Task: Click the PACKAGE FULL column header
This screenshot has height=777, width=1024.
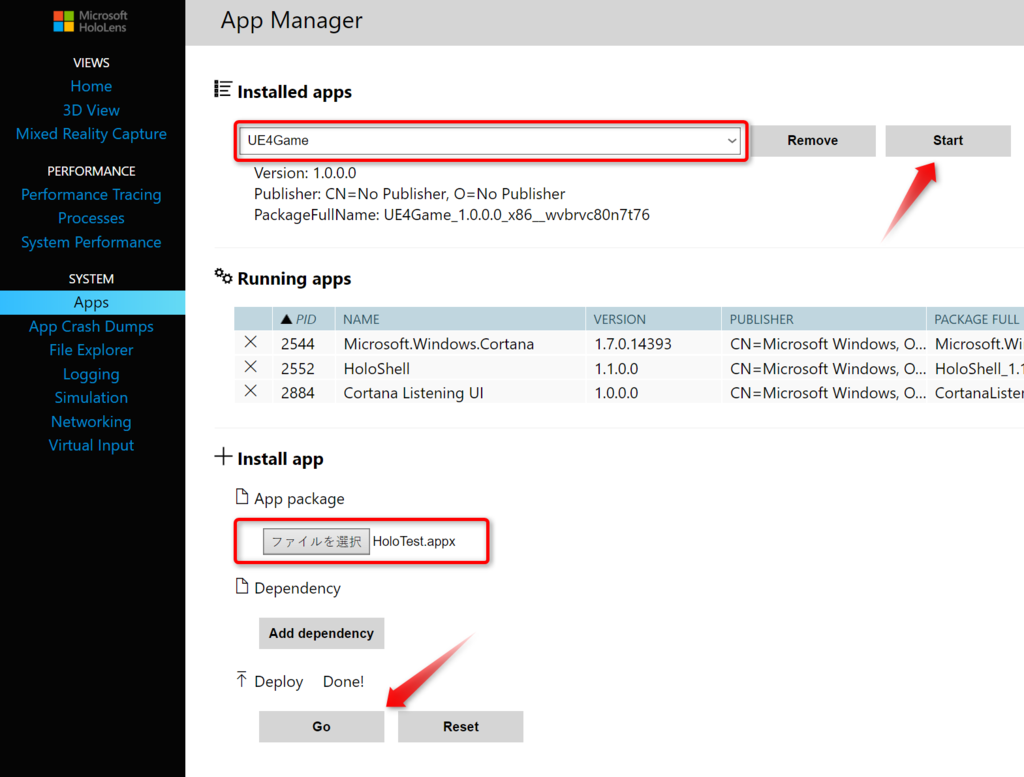Action: (x=976, y=319)
